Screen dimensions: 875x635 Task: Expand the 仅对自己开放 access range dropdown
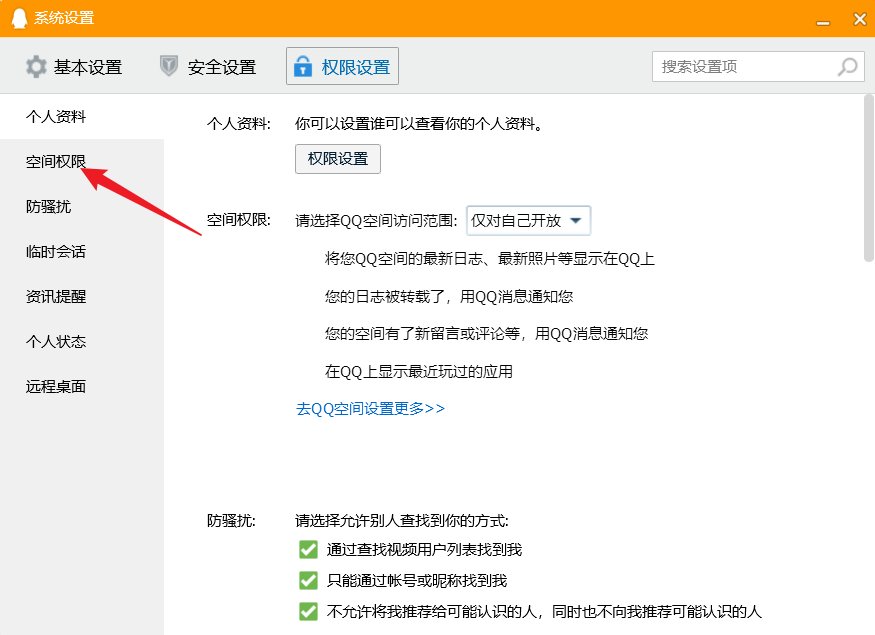coord(528,221)
